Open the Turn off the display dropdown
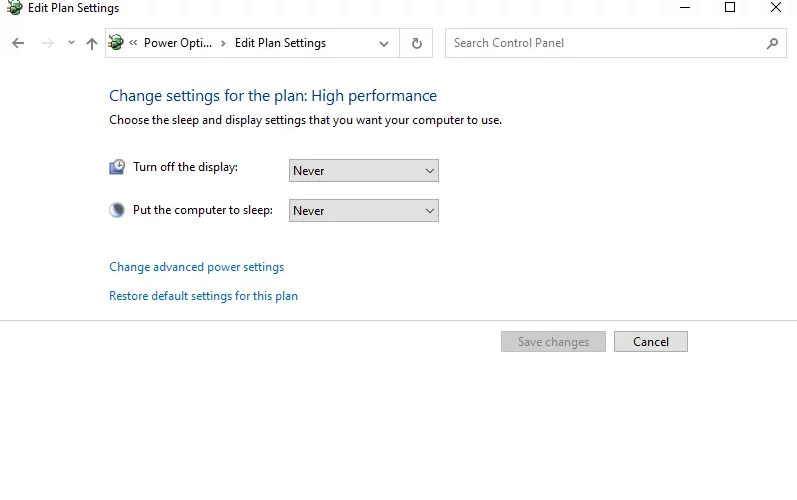Viewport: 797px width, 500px height. click(x=363, y=171)
